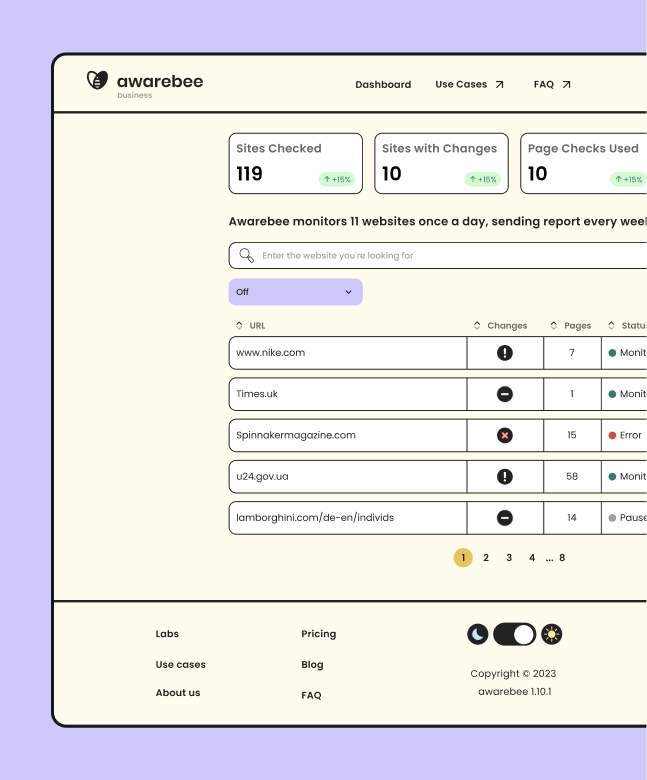
Task: Open the Dashboard nav item
Action: pos(383,85)
